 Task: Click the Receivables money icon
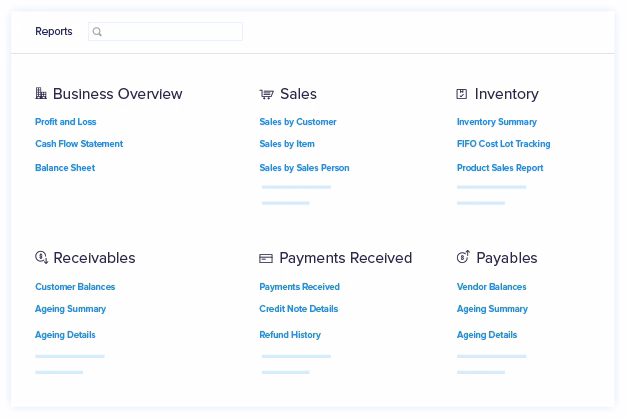click(x=41, y=258)
